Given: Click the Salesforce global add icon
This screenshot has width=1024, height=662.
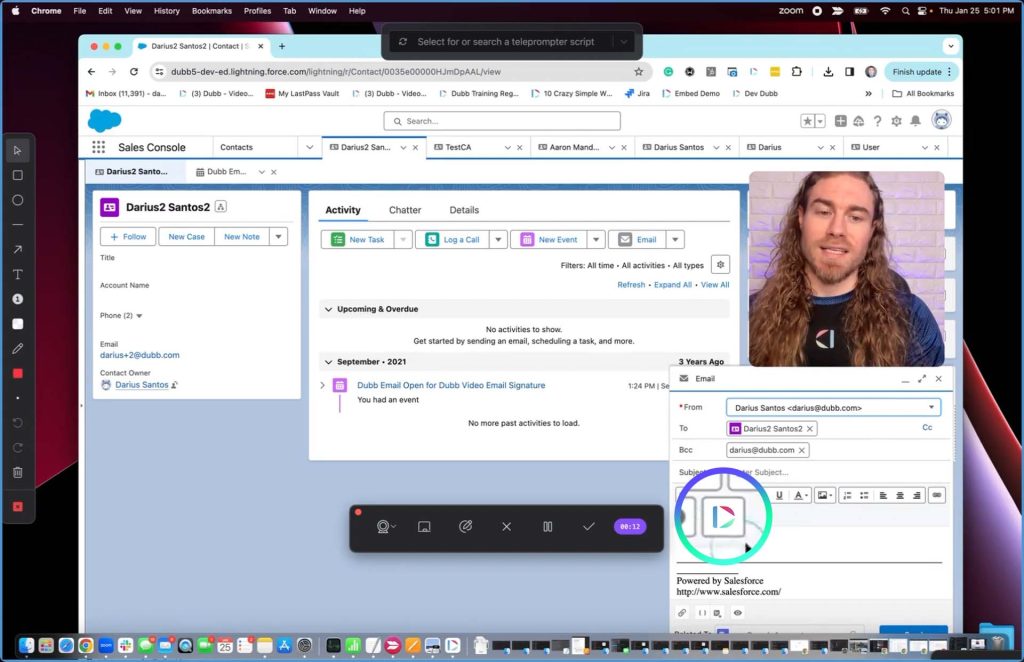Looking at the screenshot, I should (x=840, y=121).
